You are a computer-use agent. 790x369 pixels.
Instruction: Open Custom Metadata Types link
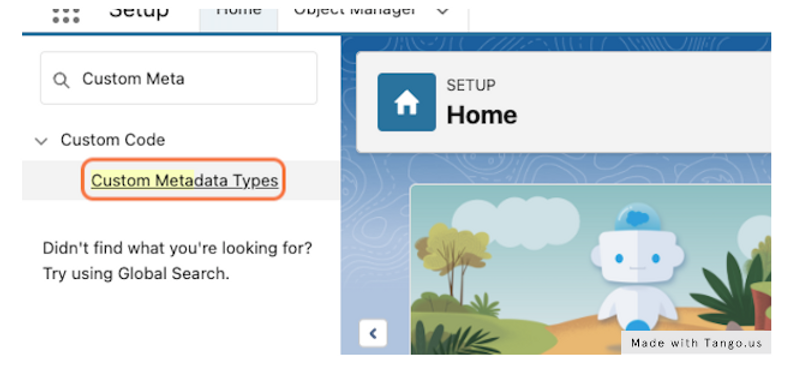coord(184,180)
